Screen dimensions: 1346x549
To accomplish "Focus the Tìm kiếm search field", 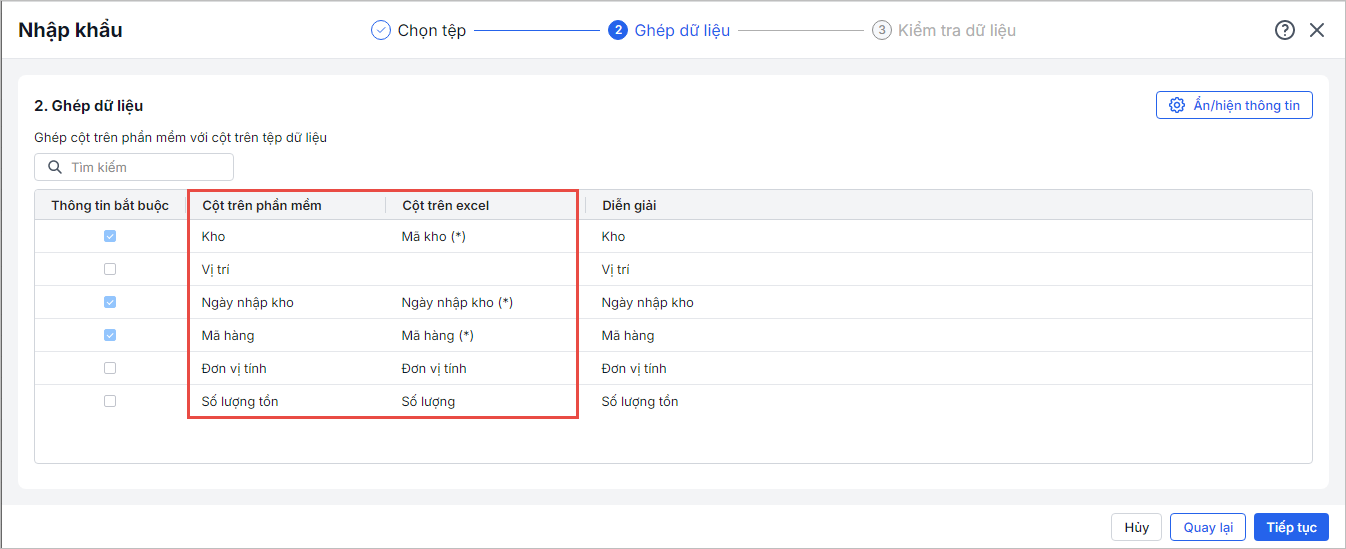I will coord(134,167).
